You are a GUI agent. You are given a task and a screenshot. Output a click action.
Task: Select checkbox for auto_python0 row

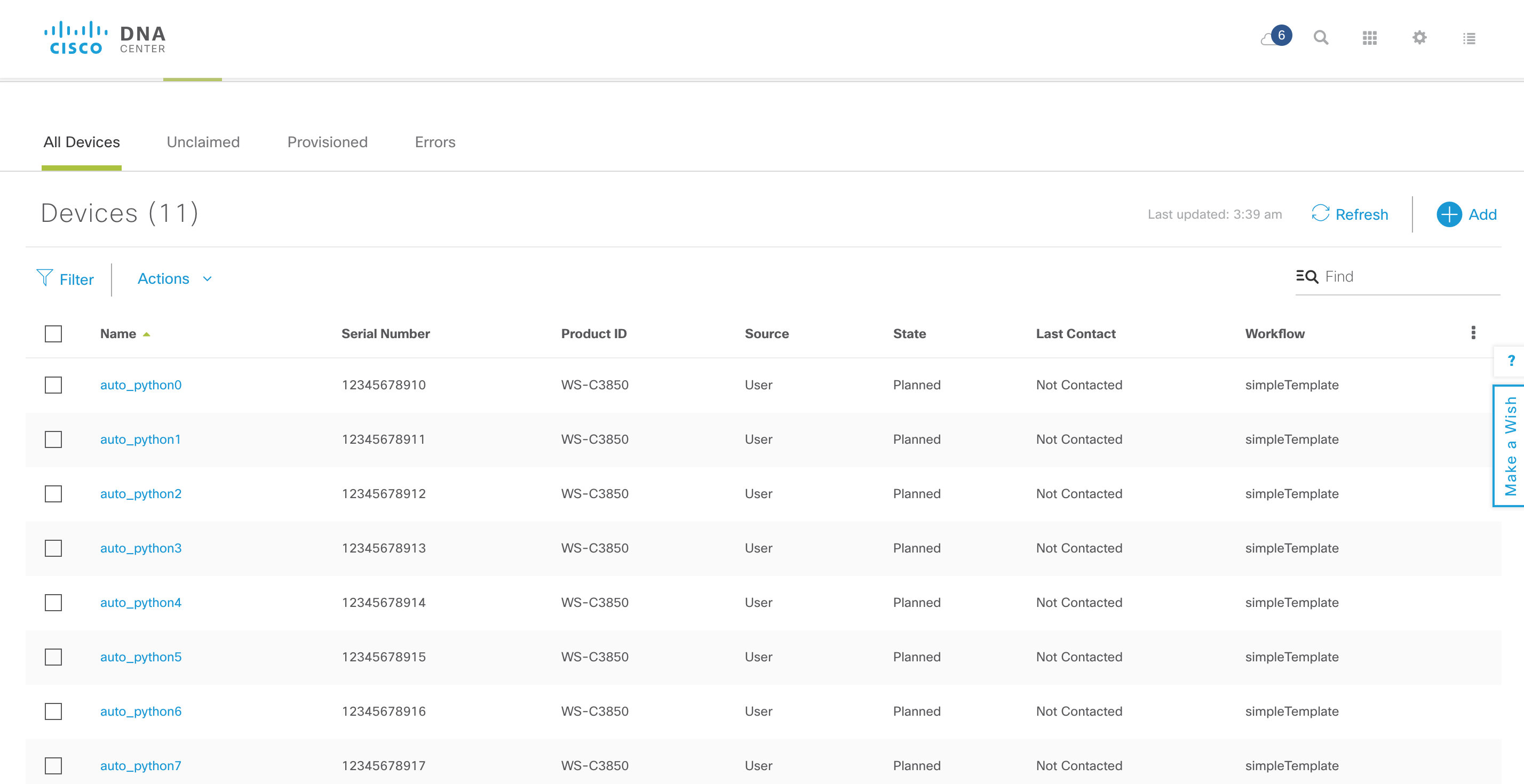[53, 385]
